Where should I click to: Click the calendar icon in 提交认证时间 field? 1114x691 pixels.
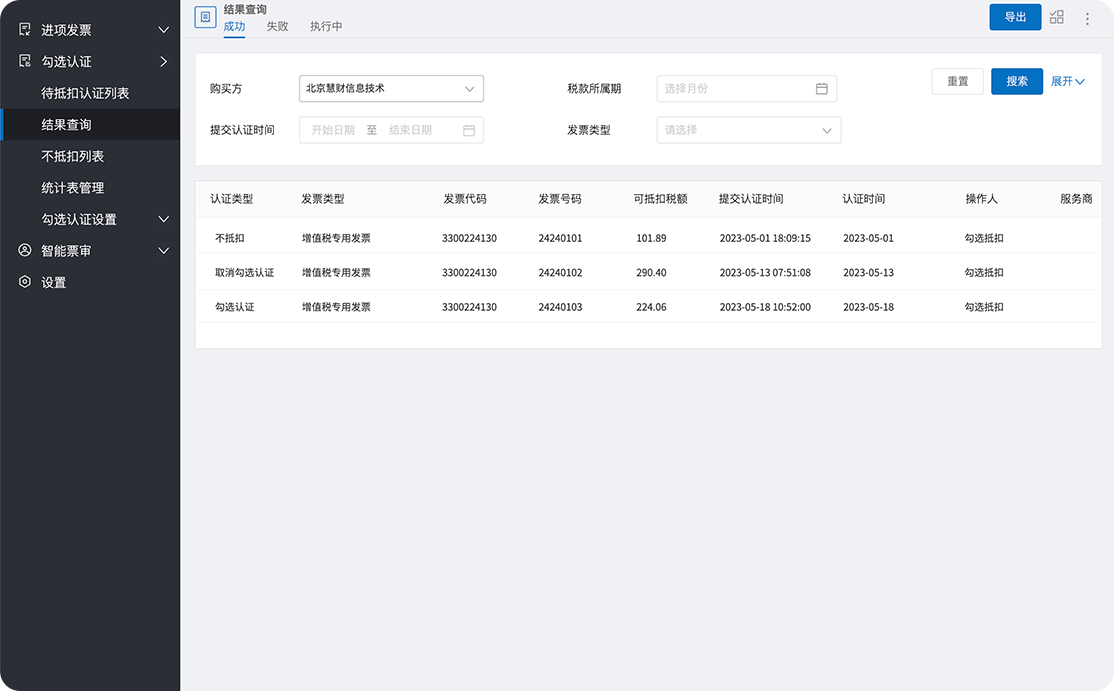(x=469, y=130)
